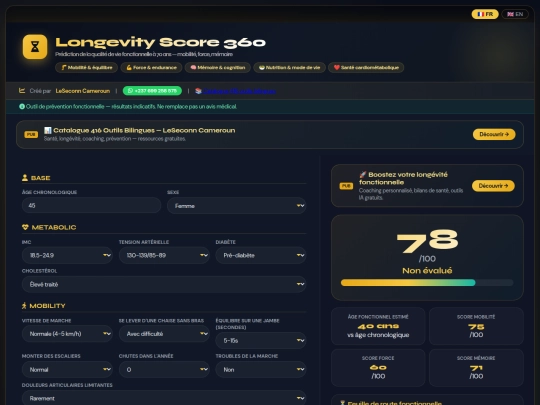Click the chart icon beside Créé par
The width and height of the screenshot is (540, 405).
22,91
